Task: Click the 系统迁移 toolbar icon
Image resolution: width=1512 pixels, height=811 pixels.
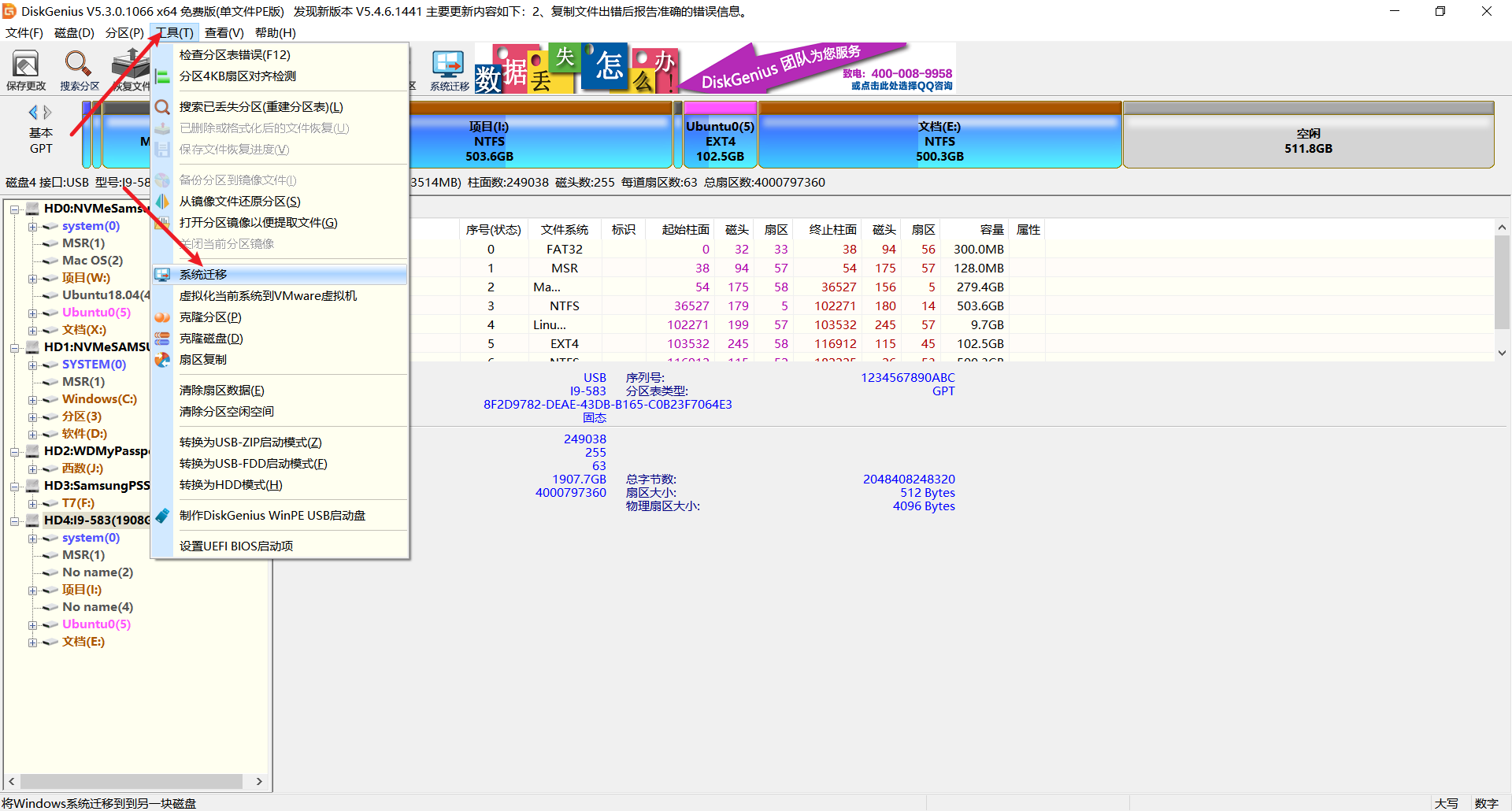Action: (449, 70)
